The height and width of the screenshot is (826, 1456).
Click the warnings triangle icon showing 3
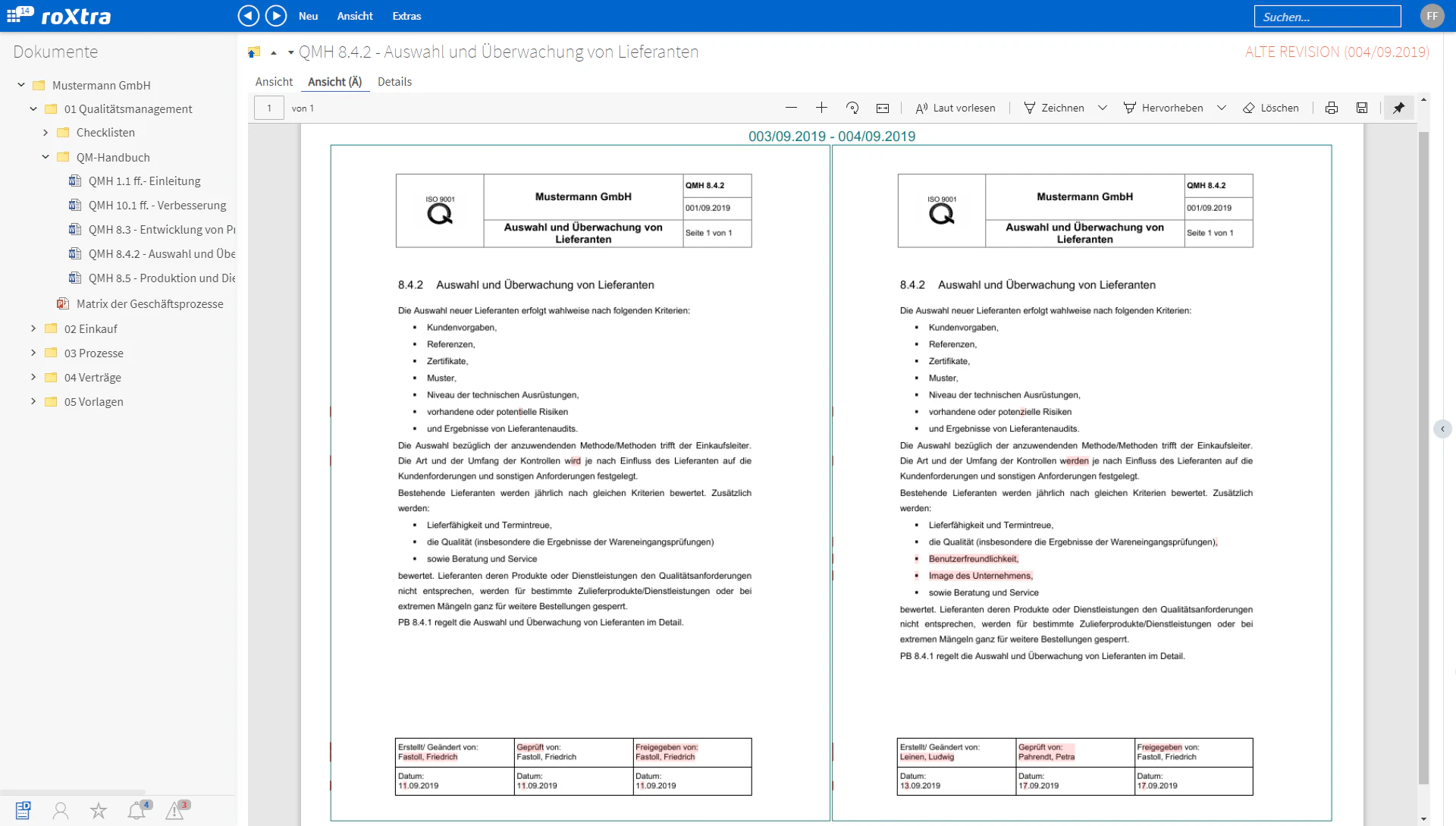click(x=175, y=810)
